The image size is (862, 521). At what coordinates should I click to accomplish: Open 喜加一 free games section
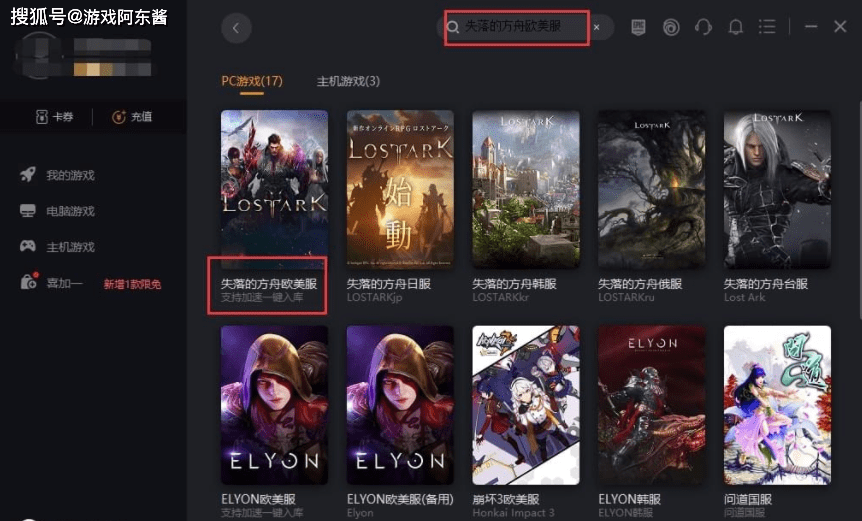tap(64, 283)
